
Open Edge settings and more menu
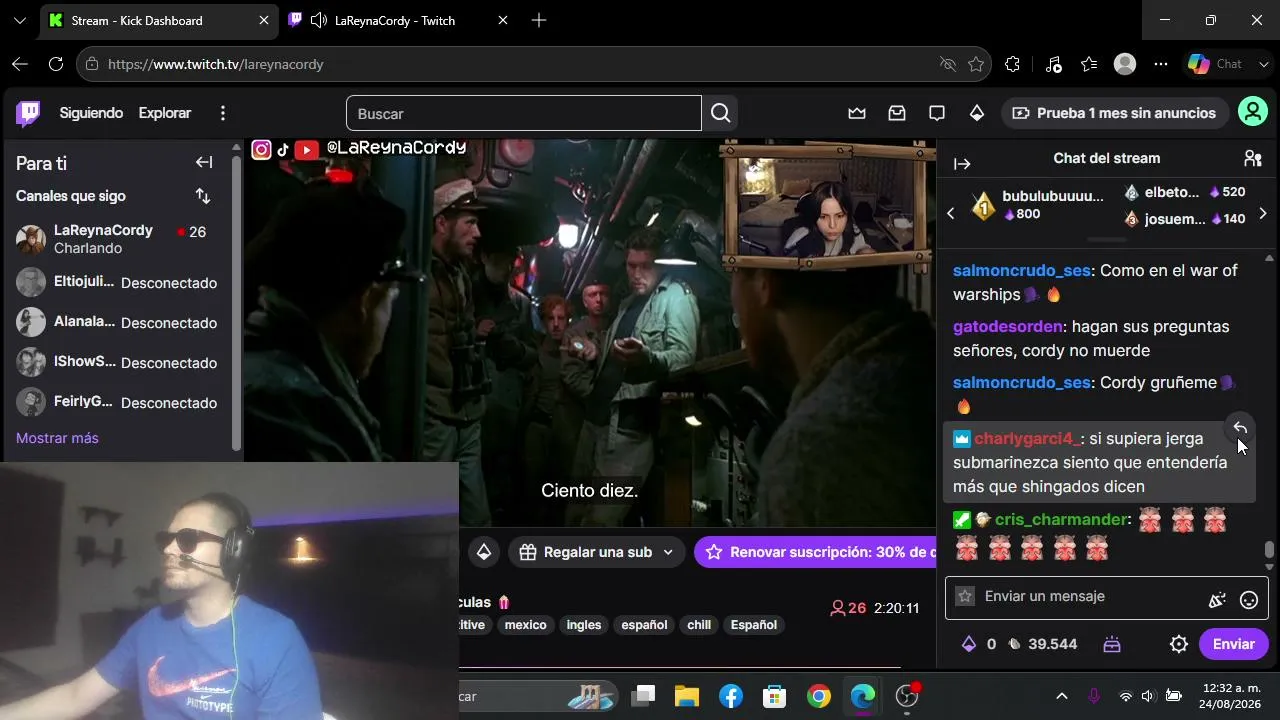tap(1161, 64)
